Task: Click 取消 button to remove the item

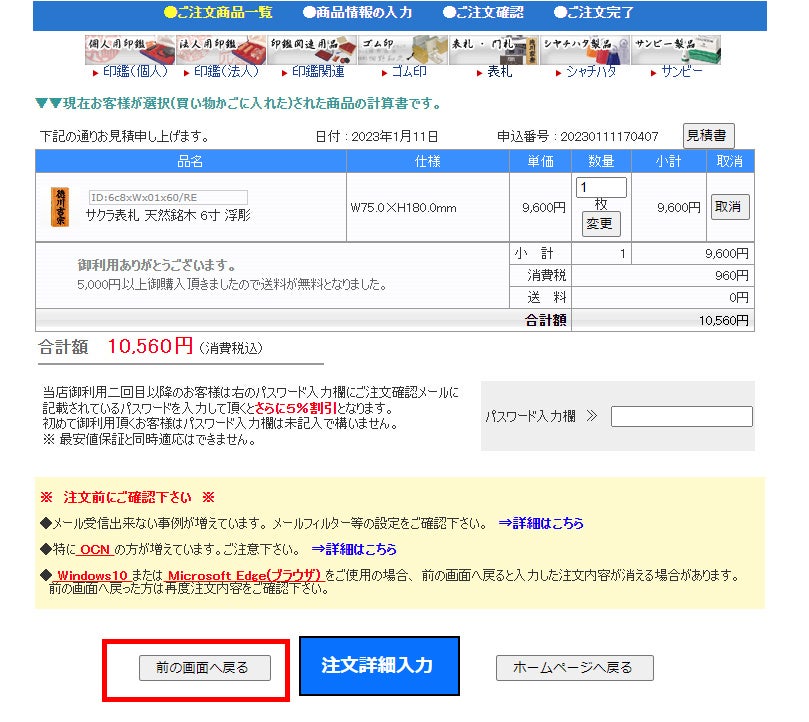Action: pyautogui.click(x=730, y=207)
